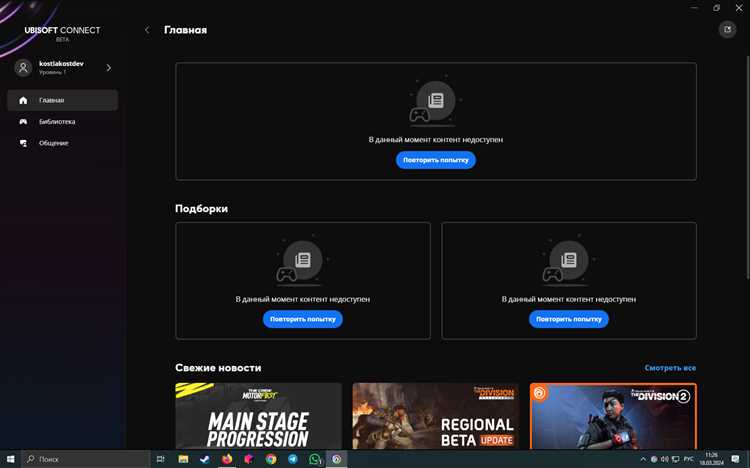Click the chat icon next to Общение

(23, 143)
